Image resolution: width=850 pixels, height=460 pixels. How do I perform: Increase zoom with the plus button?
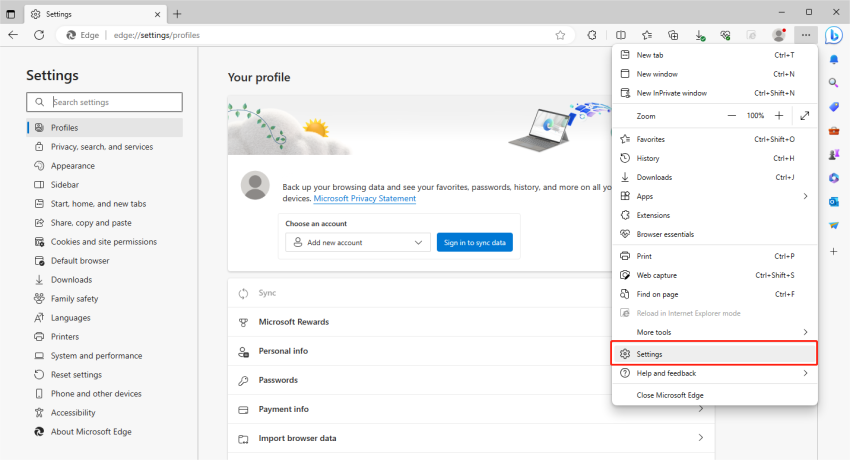(x=779, y=116)
